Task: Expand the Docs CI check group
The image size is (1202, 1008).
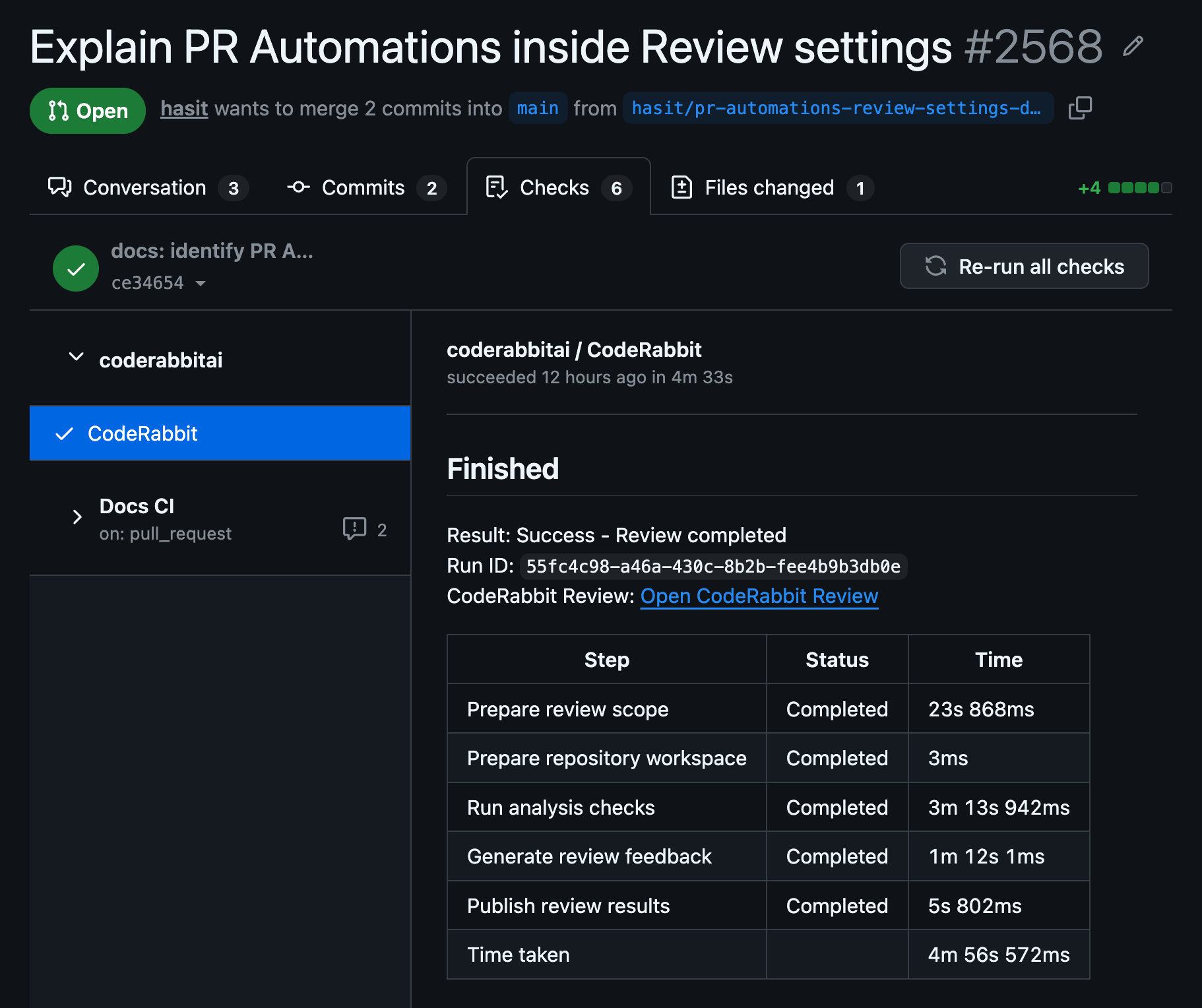Action: pos(77,517)
